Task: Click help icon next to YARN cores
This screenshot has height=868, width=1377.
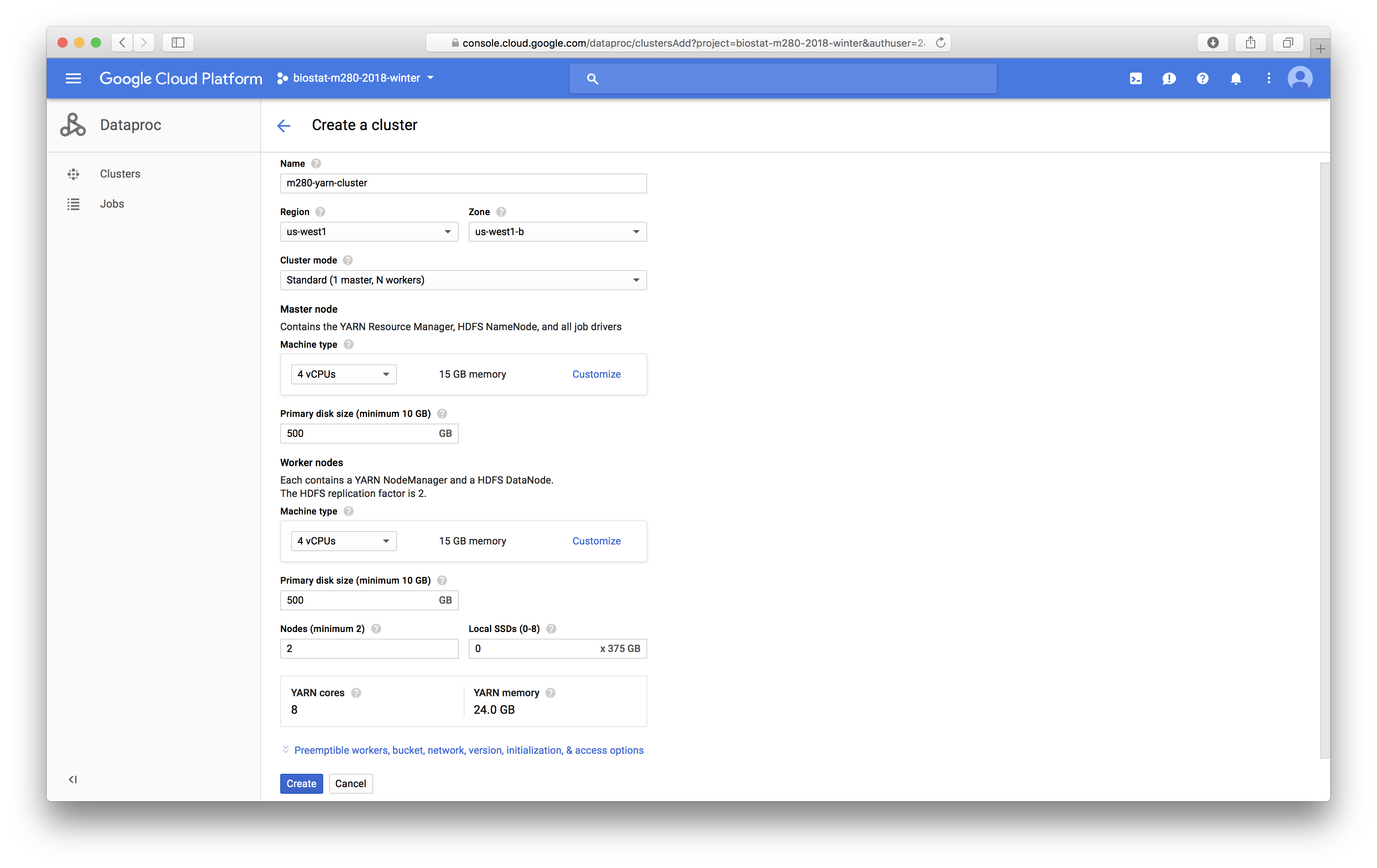Action: 356,693
